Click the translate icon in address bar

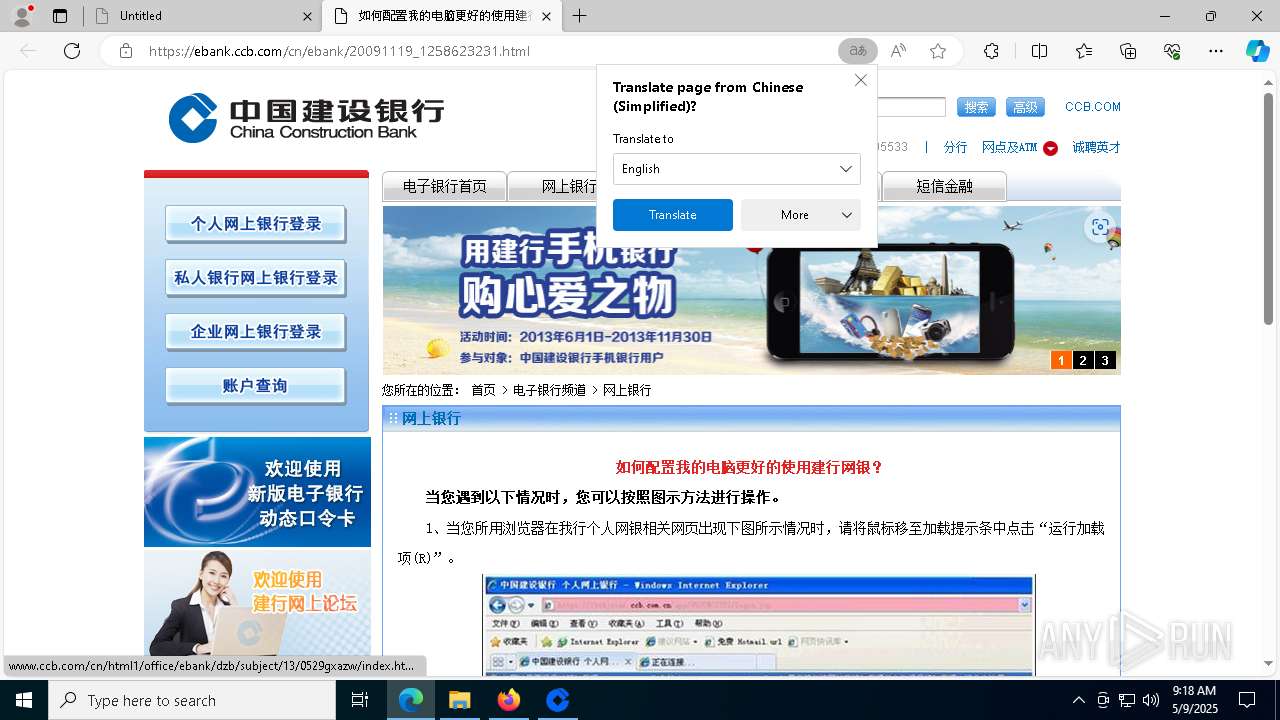pos(858,51)
